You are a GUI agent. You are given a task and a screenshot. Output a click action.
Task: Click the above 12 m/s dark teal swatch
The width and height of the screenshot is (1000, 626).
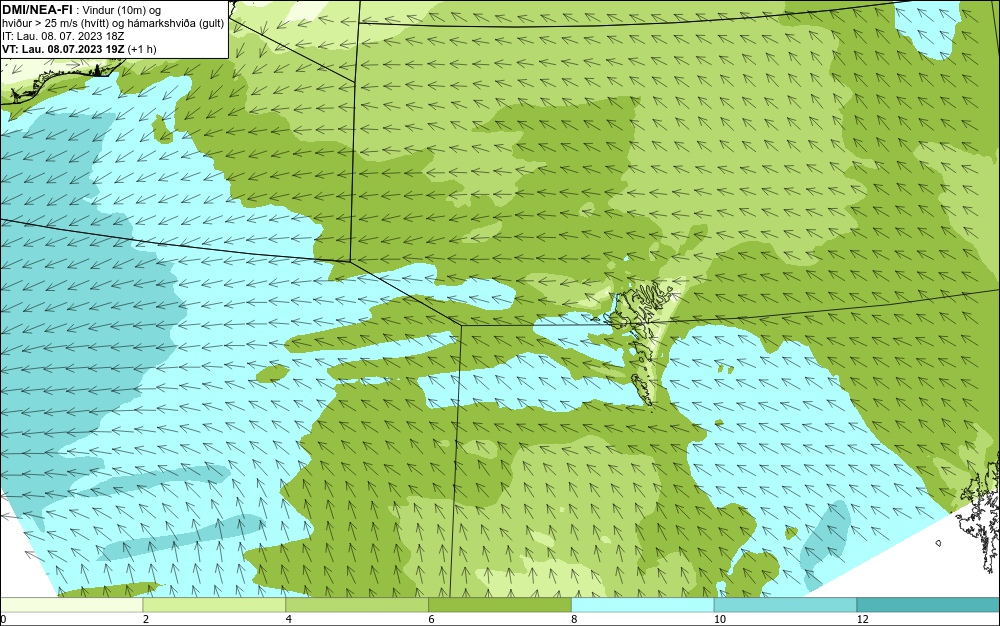pyautogui.click(x=929, y=605)
